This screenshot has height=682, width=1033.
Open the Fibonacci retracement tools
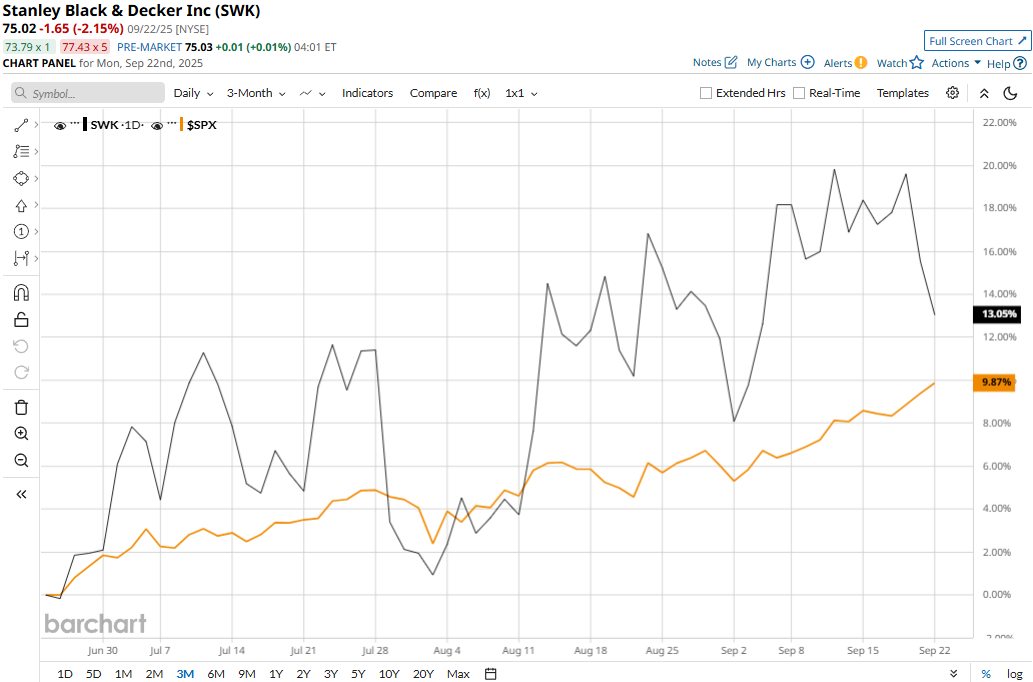click(x=21, y=152)
